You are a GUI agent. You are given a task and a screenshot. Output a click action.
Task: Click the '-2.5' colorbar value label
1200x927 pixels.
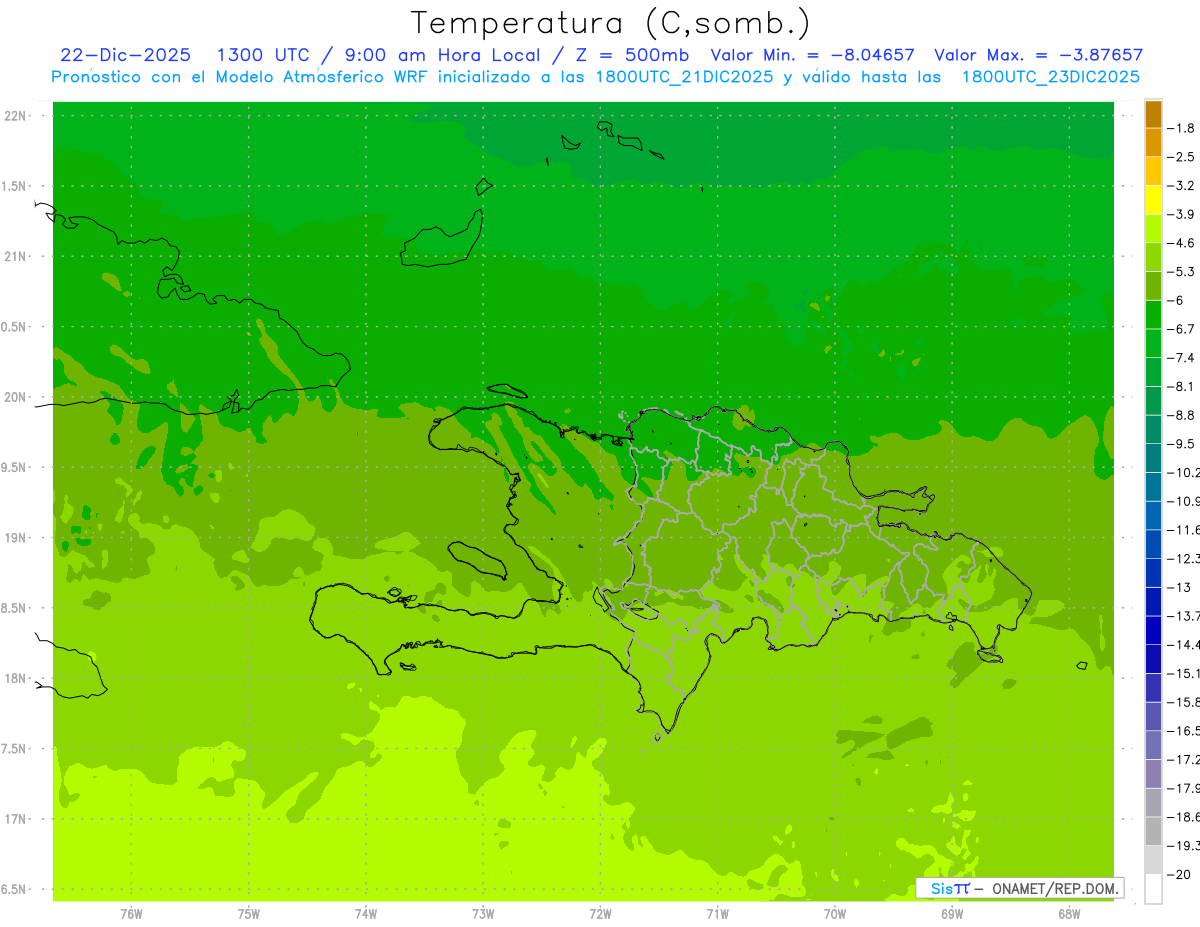pyautogui.click(x=1182, y=157)
